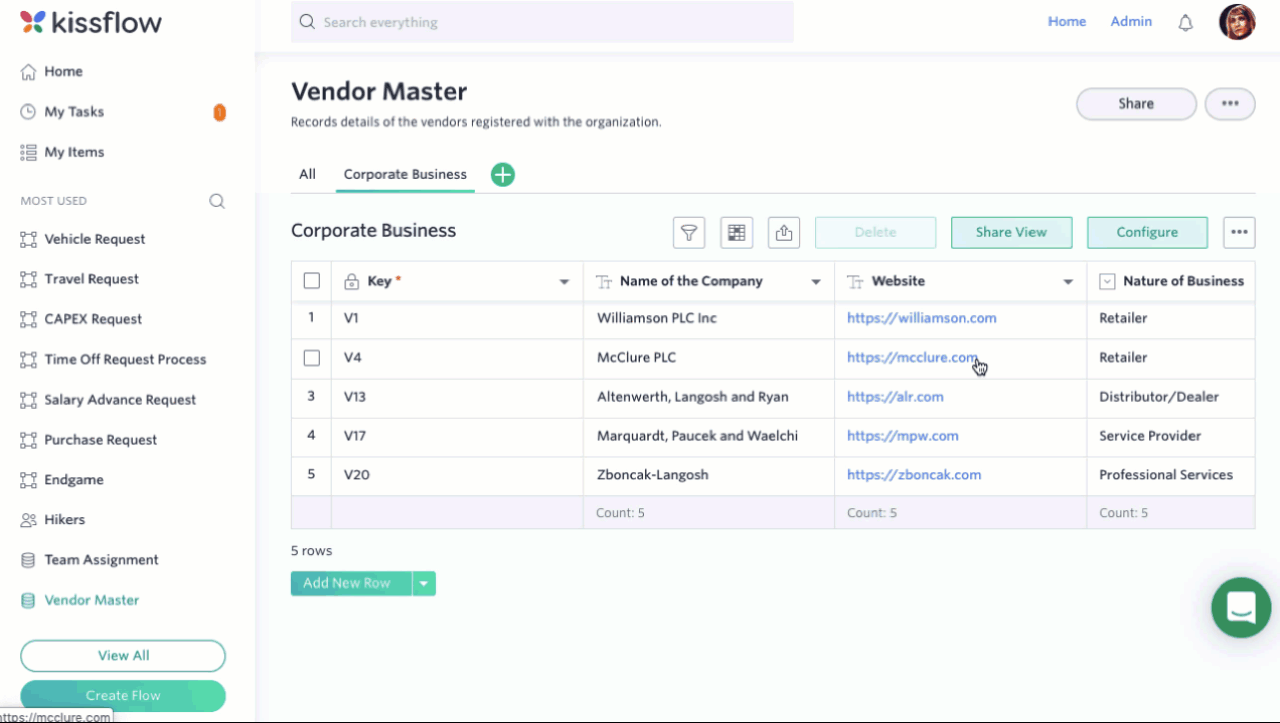Open the Endgame flow
Viewport: 1280px width, 723px height.
74,480
